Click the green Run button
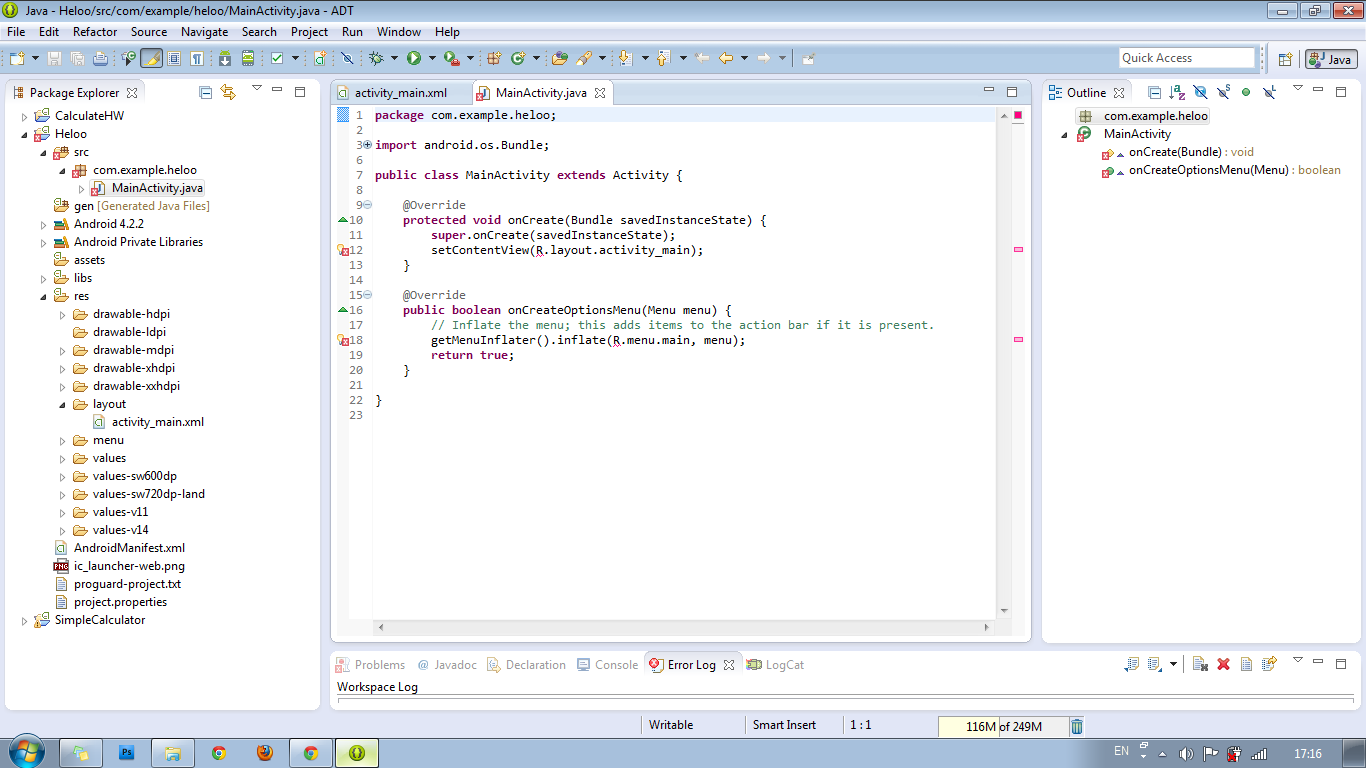The image size is (1366, 768). (413, 58)
